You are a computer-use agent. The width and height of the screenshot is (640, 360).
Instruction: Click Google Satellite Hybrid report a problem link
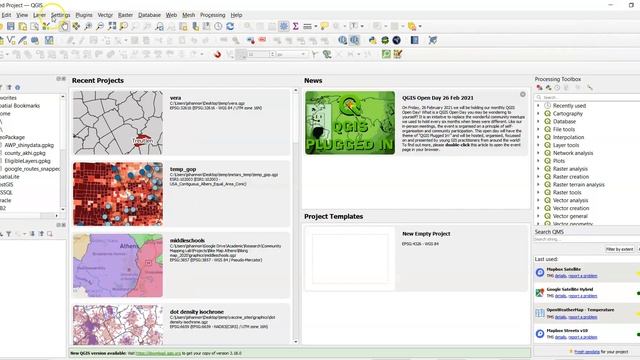(x=582, y=296)
